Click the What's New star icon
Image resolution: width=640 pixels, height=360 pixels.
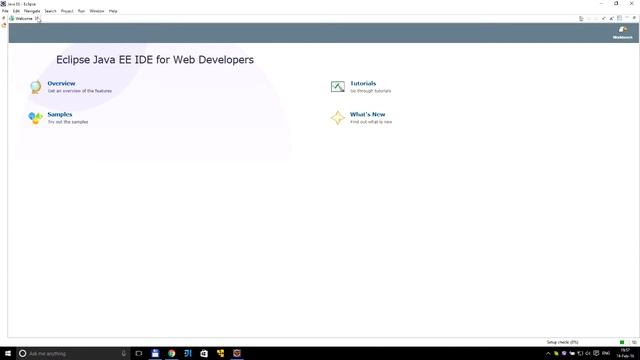(338, 118)
